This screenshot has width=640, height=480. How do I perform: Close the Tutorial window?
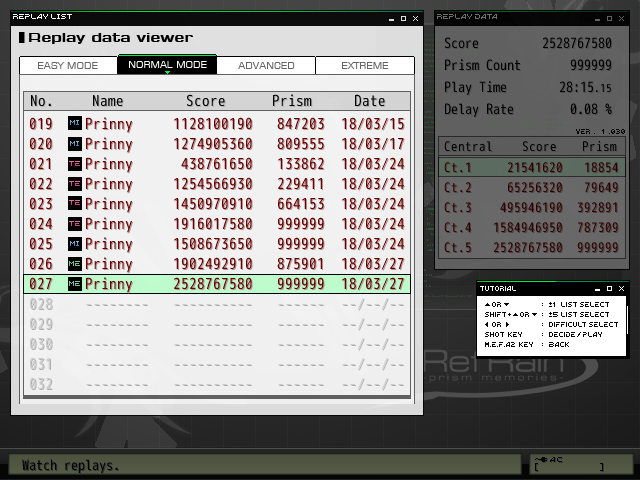pyautogui.click(x=623, y=289)
